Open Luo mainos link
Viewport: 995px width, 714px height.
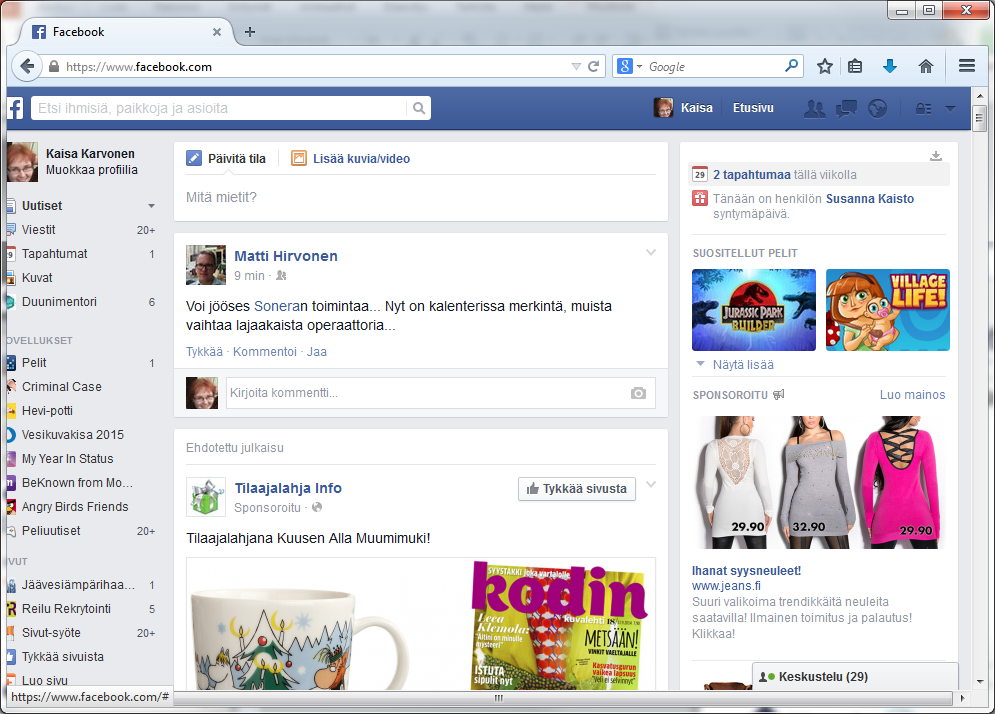[x=912, y=395]
